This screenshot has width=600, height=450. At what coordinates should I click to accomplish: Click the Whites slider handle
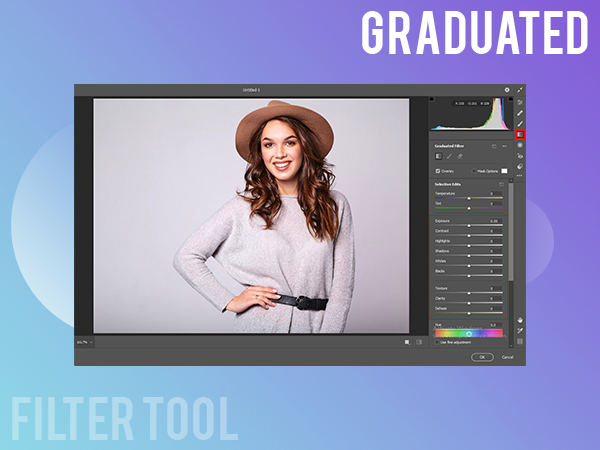[x=469, y=266]
